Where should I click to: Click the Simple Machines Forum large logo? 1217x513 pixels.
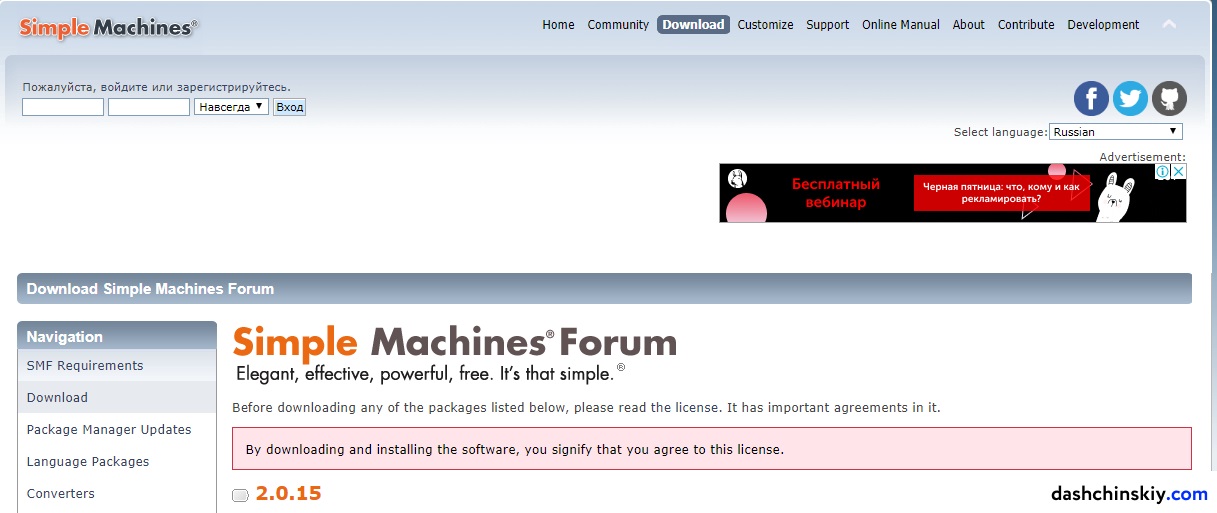tap(455, 353)
